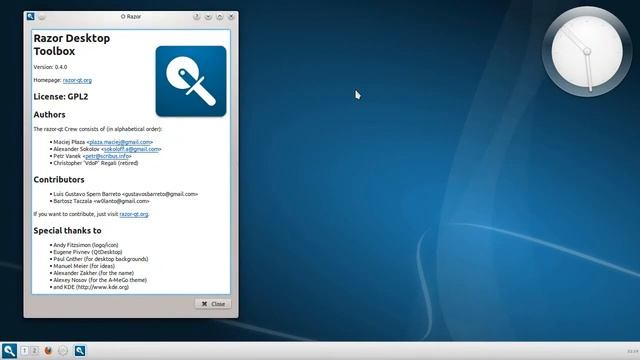This screenshot has height=360, width=640.
Task: Click 'Christopher VdoP Regali (retired)' entry
Action: pyautogui.click(x=96, y=163)
